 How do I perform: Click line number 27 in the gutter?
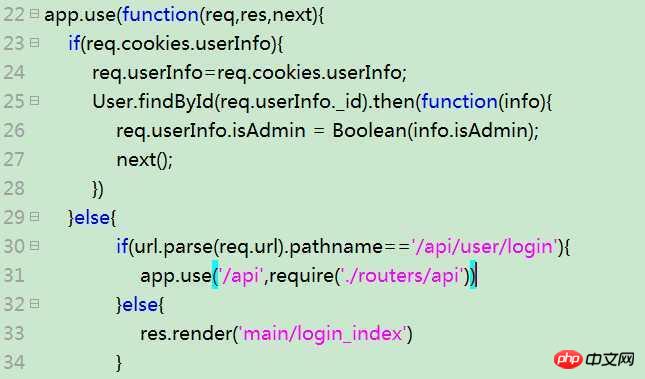pos(14,159)
